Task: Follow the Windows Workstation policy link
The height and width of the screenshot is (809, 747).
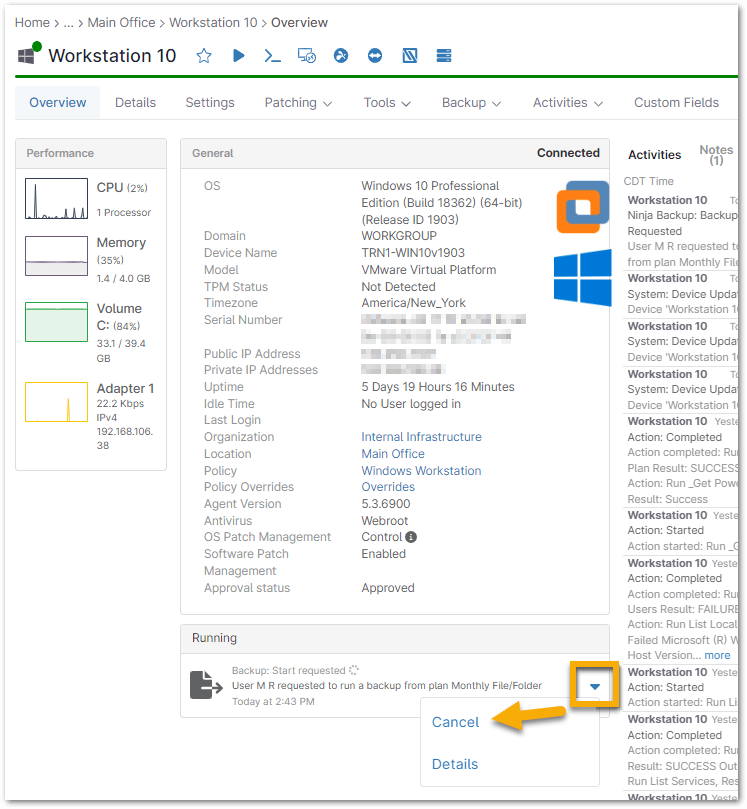Action: 421,471
